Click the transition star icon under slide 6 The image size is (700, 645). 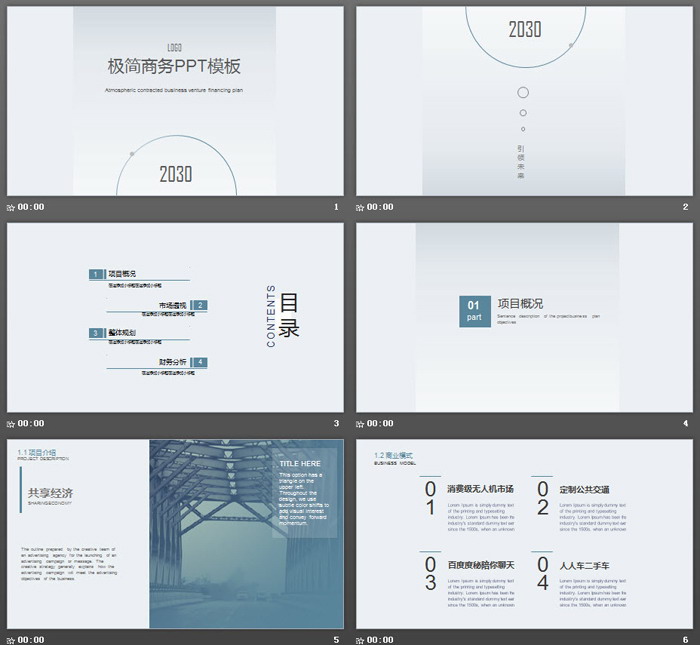[361, 639]
